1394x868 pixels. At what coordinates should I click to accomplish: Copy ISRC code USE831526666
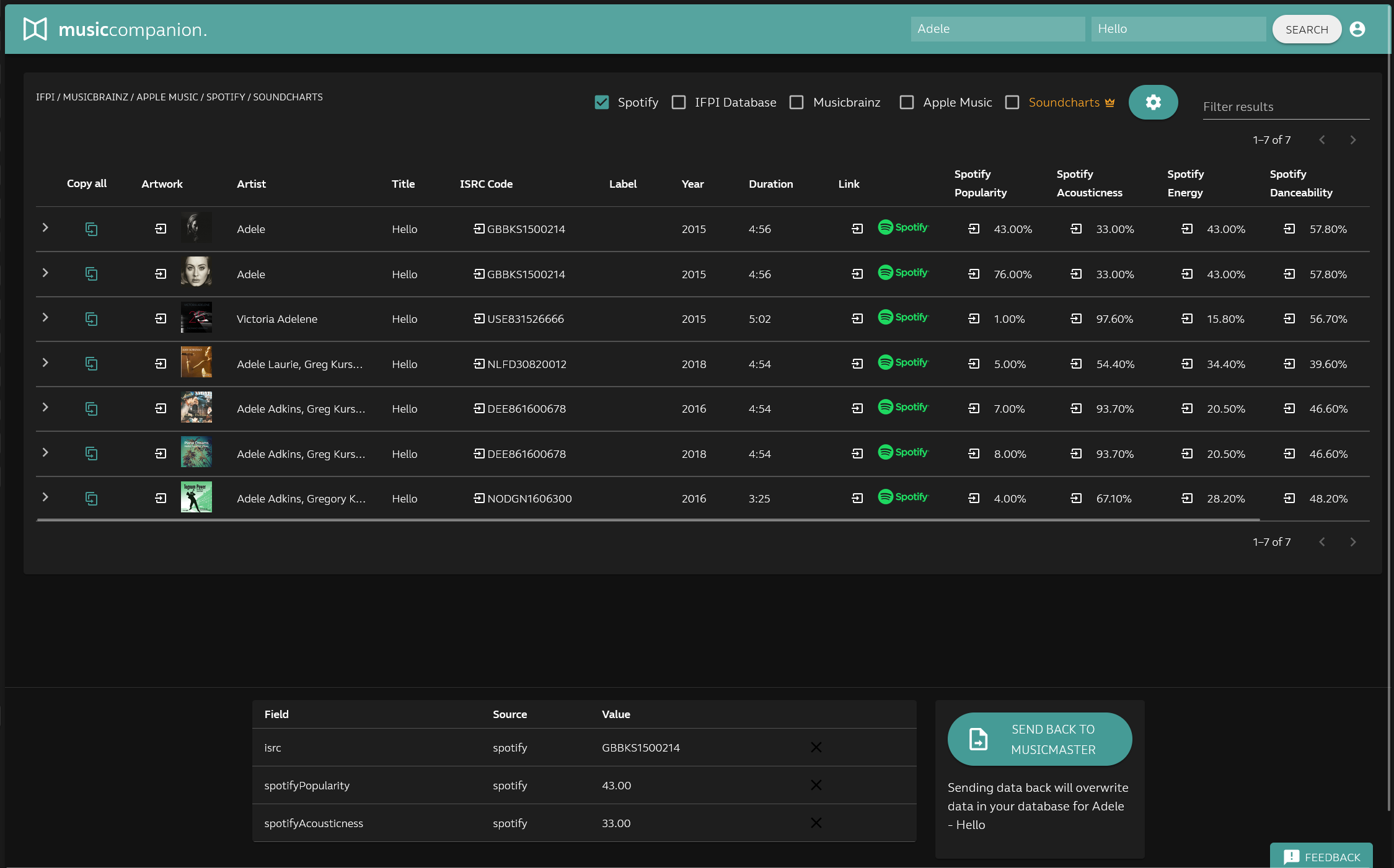pyautogui.click(x=479, y=318)
